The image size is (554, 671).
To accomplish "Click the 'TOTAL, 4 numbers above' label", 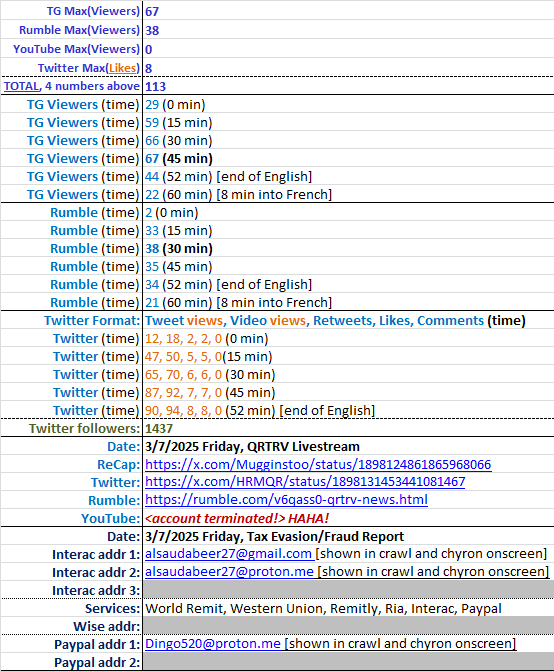I will pyautogui.click(x=72, y=86).
